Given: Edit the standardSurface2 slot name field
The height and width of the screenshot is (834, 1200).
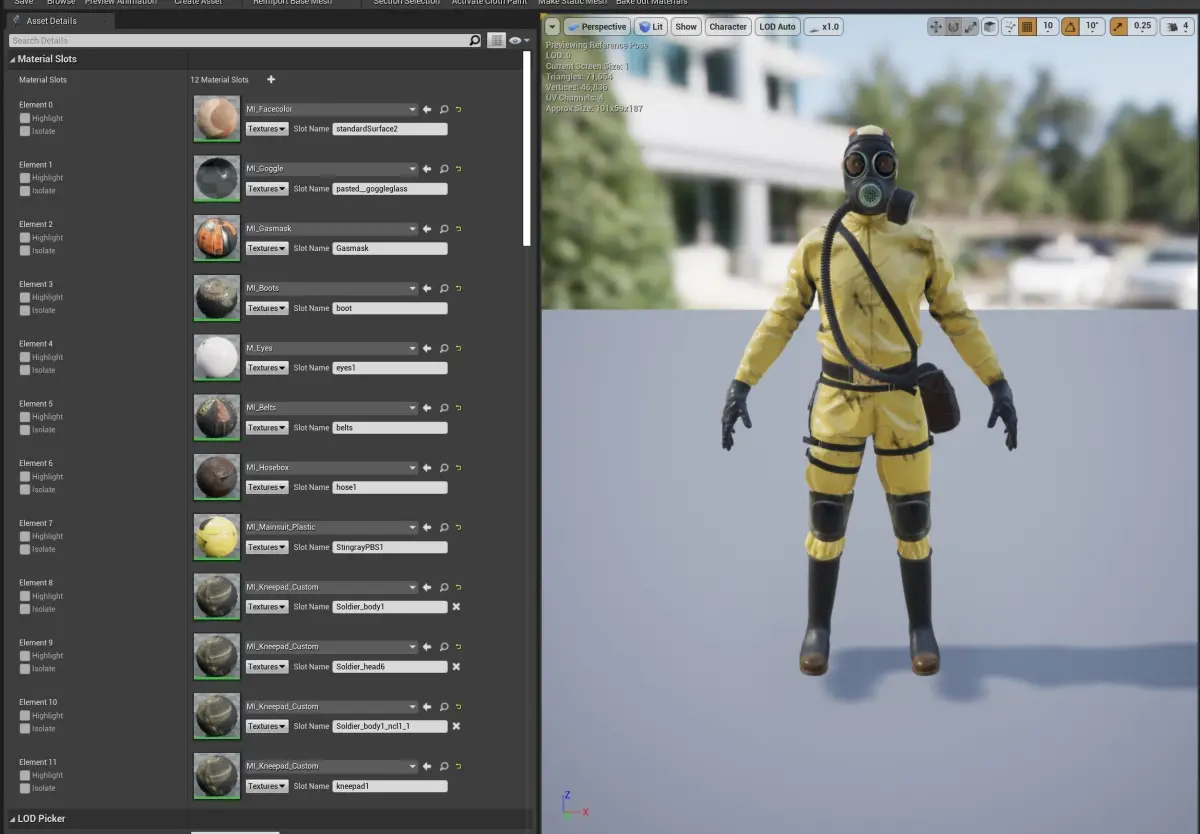Looking at the screenshot, I should 390,129.
